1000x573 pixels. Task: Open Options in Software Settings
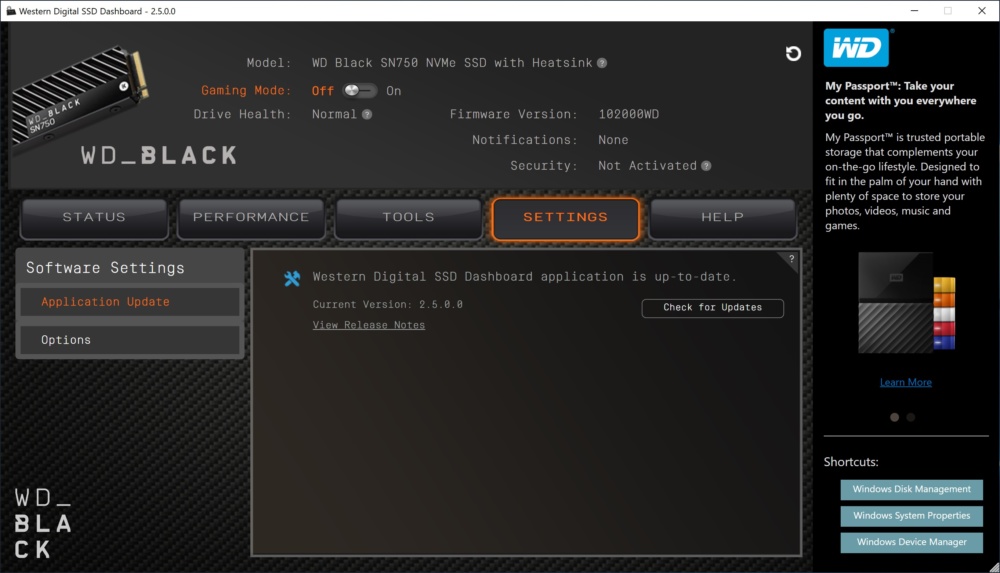pos(130,340)
